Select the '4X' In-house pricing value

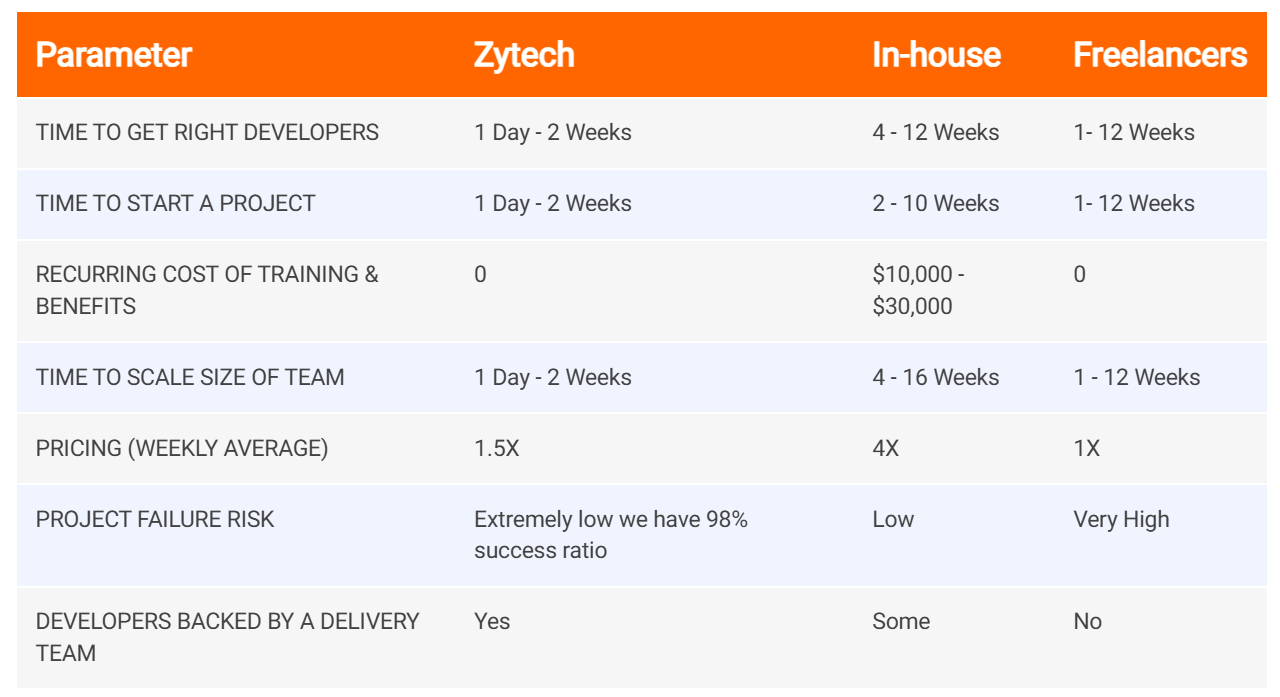tap(885, 448)
